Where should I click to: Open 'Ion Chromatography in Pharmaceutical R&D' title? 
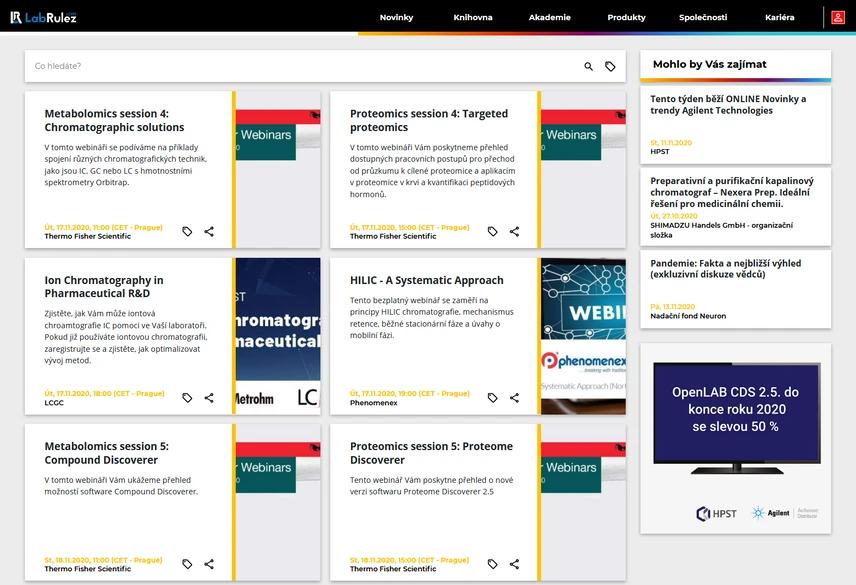coord(104,286)
